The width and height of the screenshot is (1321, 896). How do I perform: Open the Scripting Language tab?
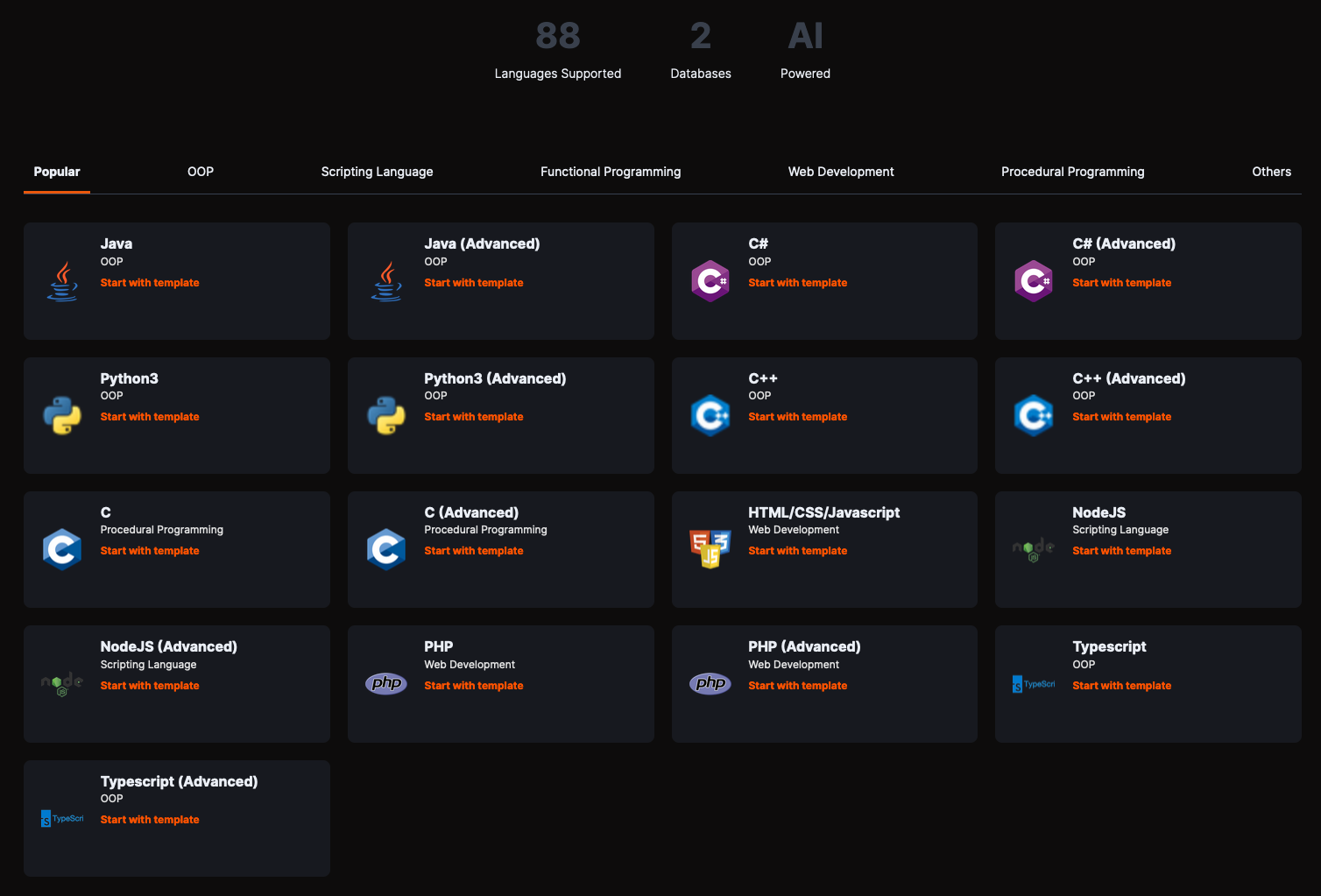point(377,172)
